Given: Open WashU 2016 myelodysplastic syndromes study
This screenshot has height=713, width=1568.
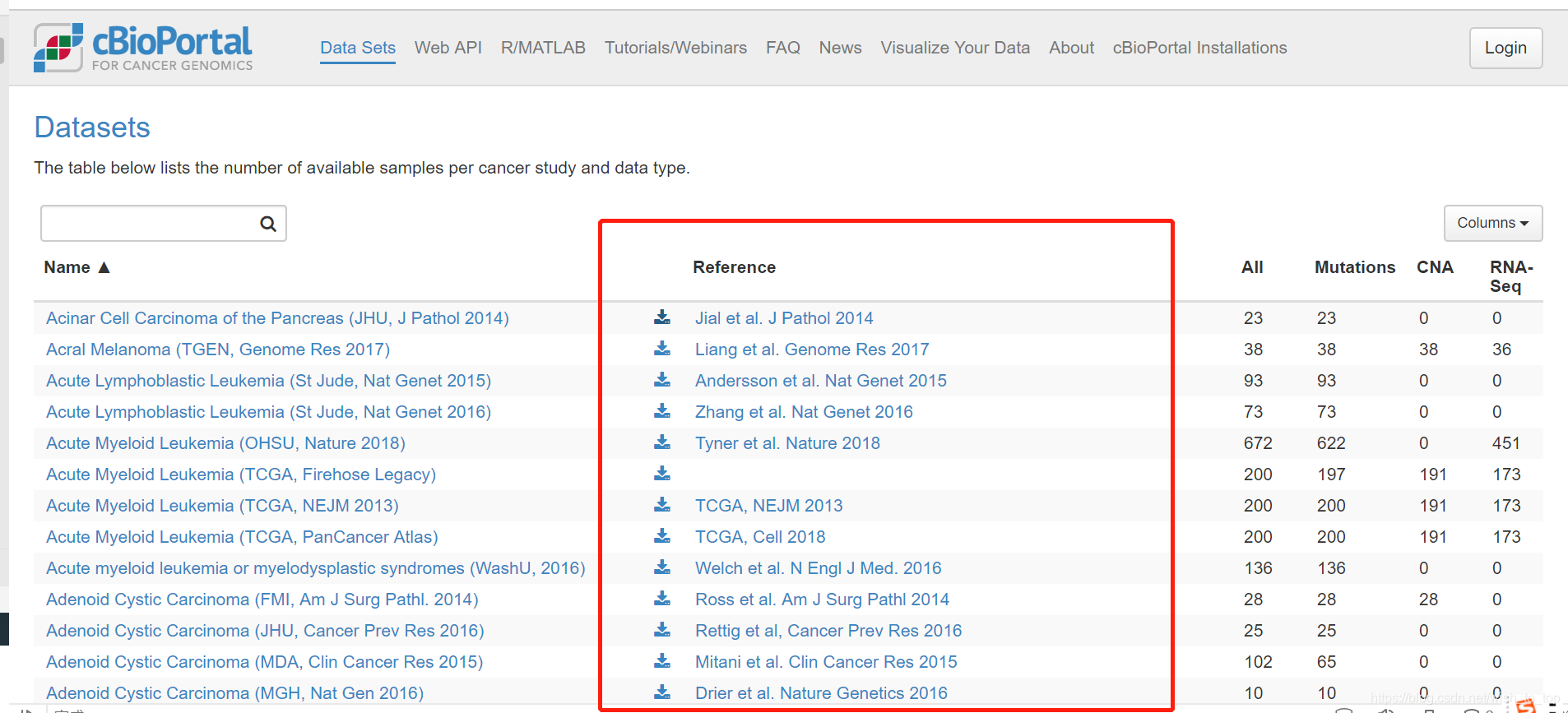Looking at the screenshot, I should [316, 568].
